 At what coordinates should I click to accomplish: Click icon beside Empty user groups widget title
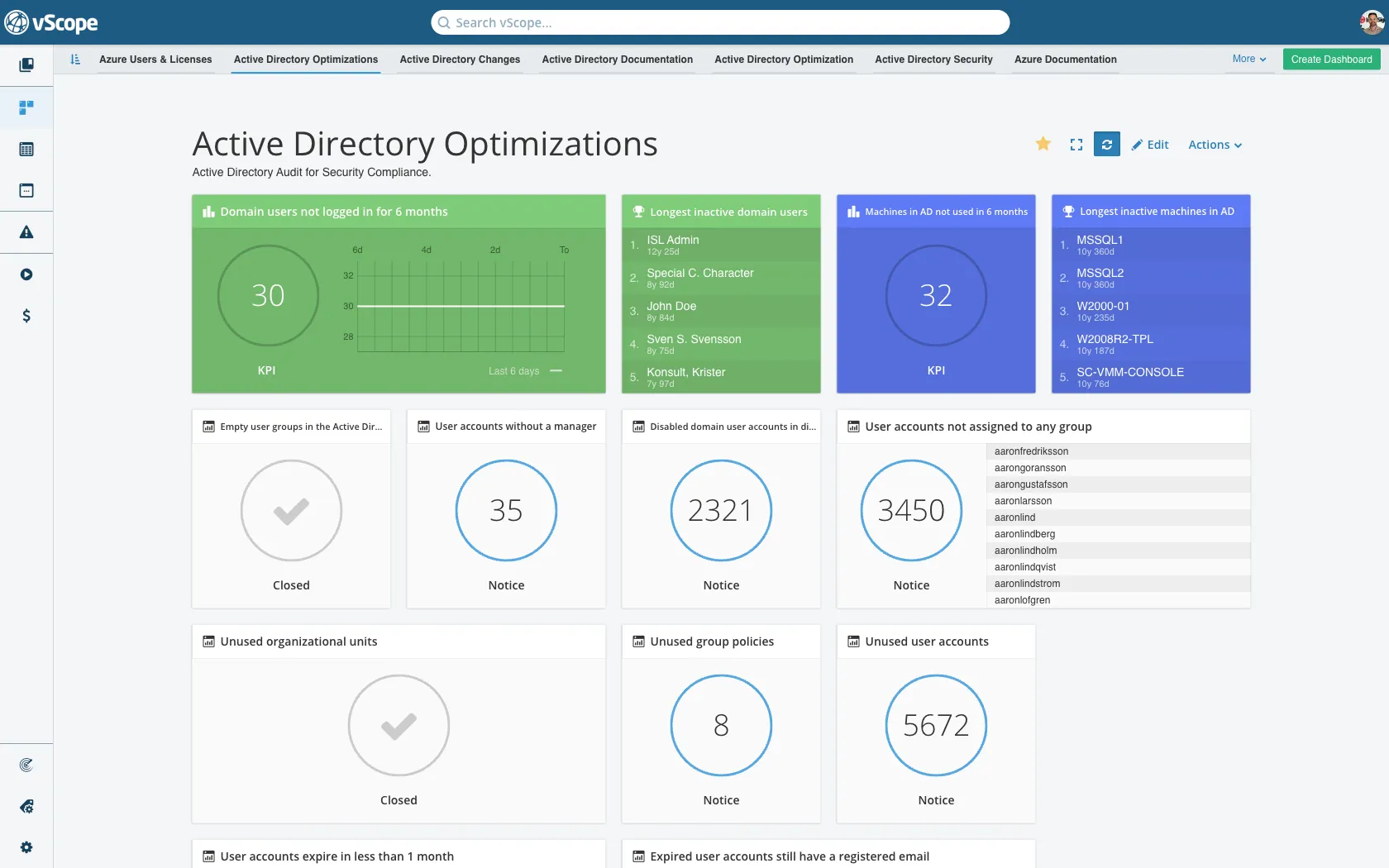click(208, 427)
